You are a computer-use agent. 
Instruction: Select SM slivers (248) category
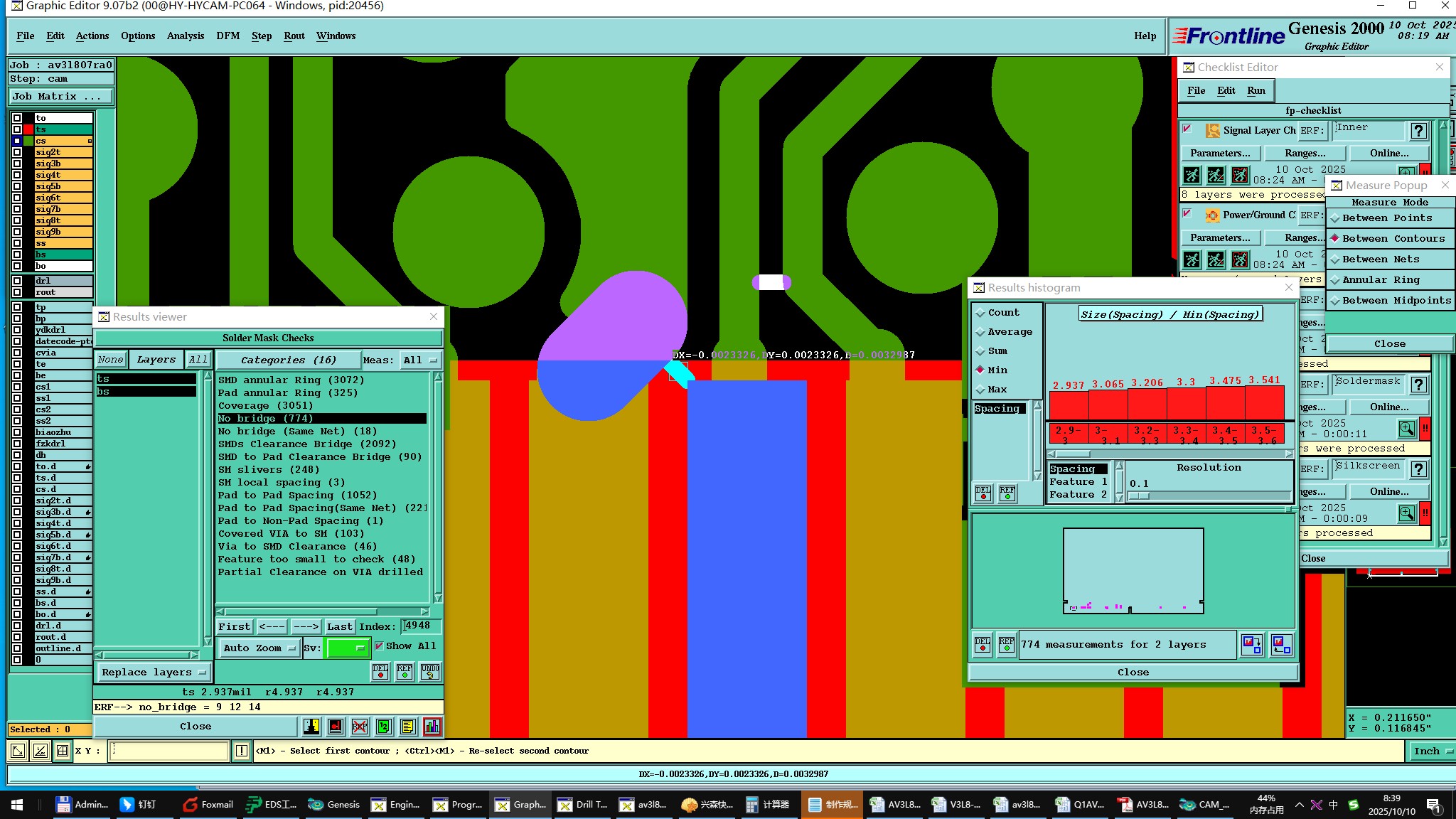[x=268, y=470]
